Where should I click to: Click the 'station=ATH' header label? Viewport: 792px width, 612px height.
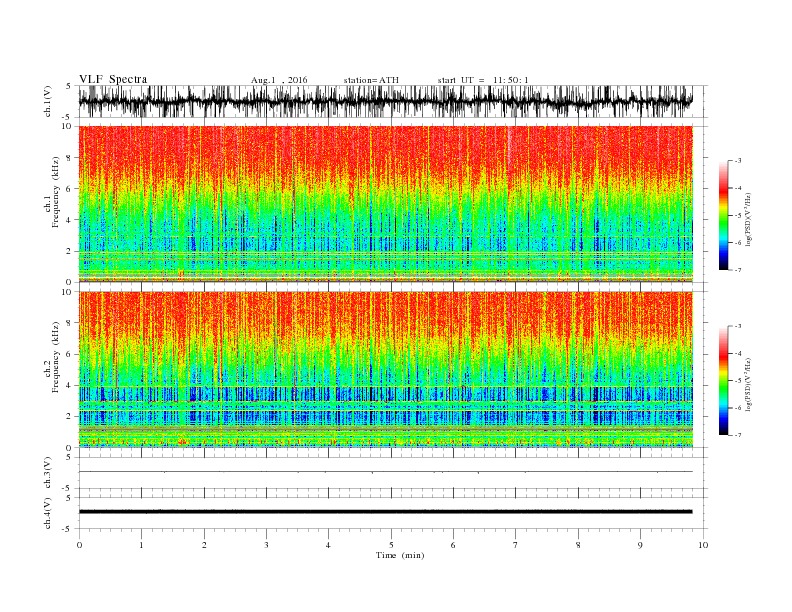371,80
